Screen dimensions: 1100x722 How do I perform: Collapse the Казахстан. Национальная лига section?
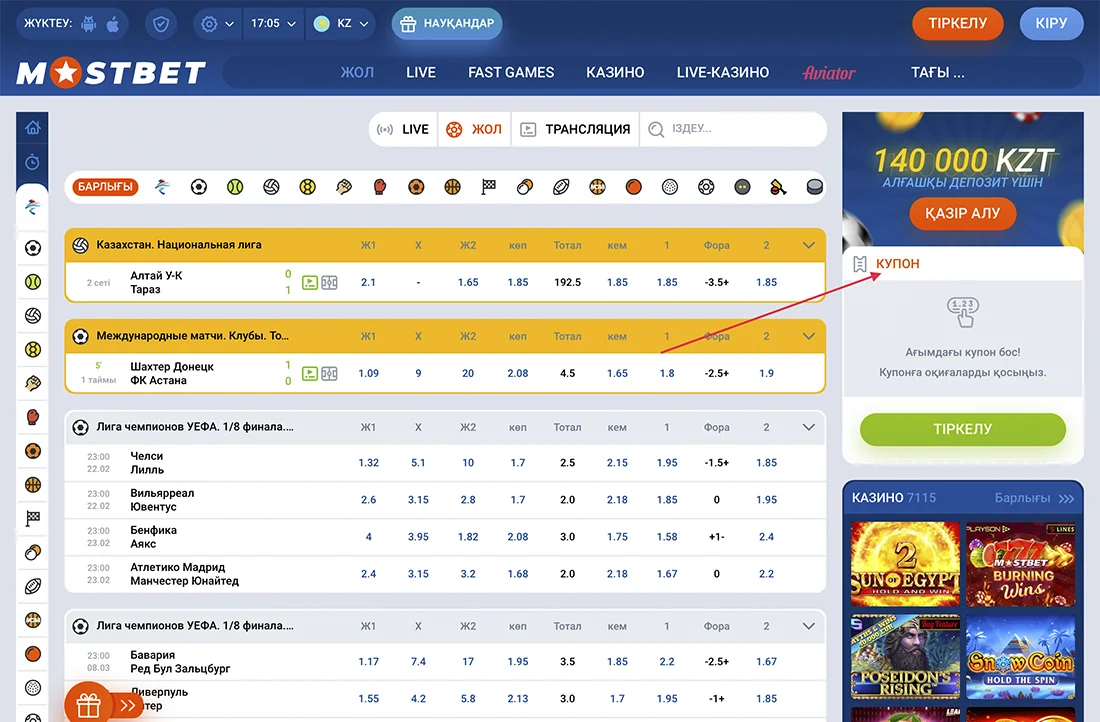[x=809, y=245]
